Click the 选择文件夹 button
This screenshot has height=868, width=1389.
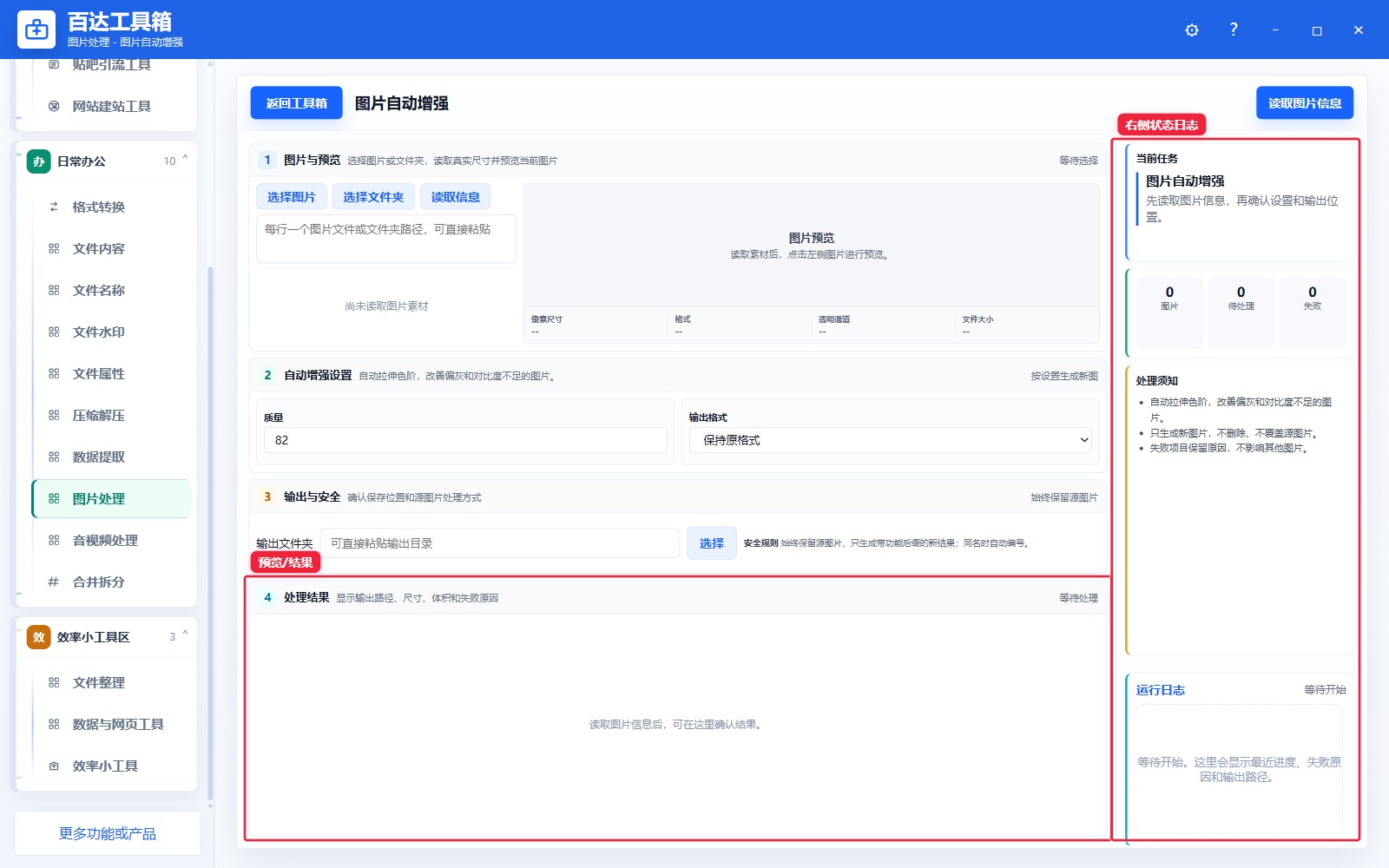point(373,197)
